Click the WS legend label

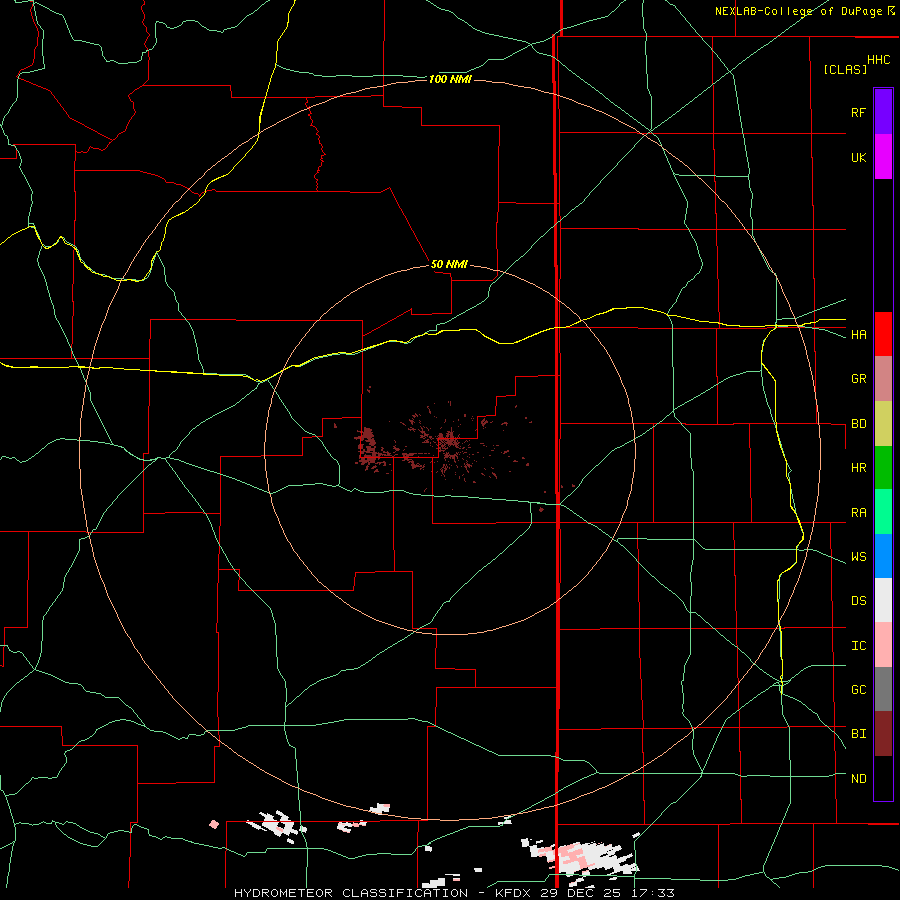858,557
